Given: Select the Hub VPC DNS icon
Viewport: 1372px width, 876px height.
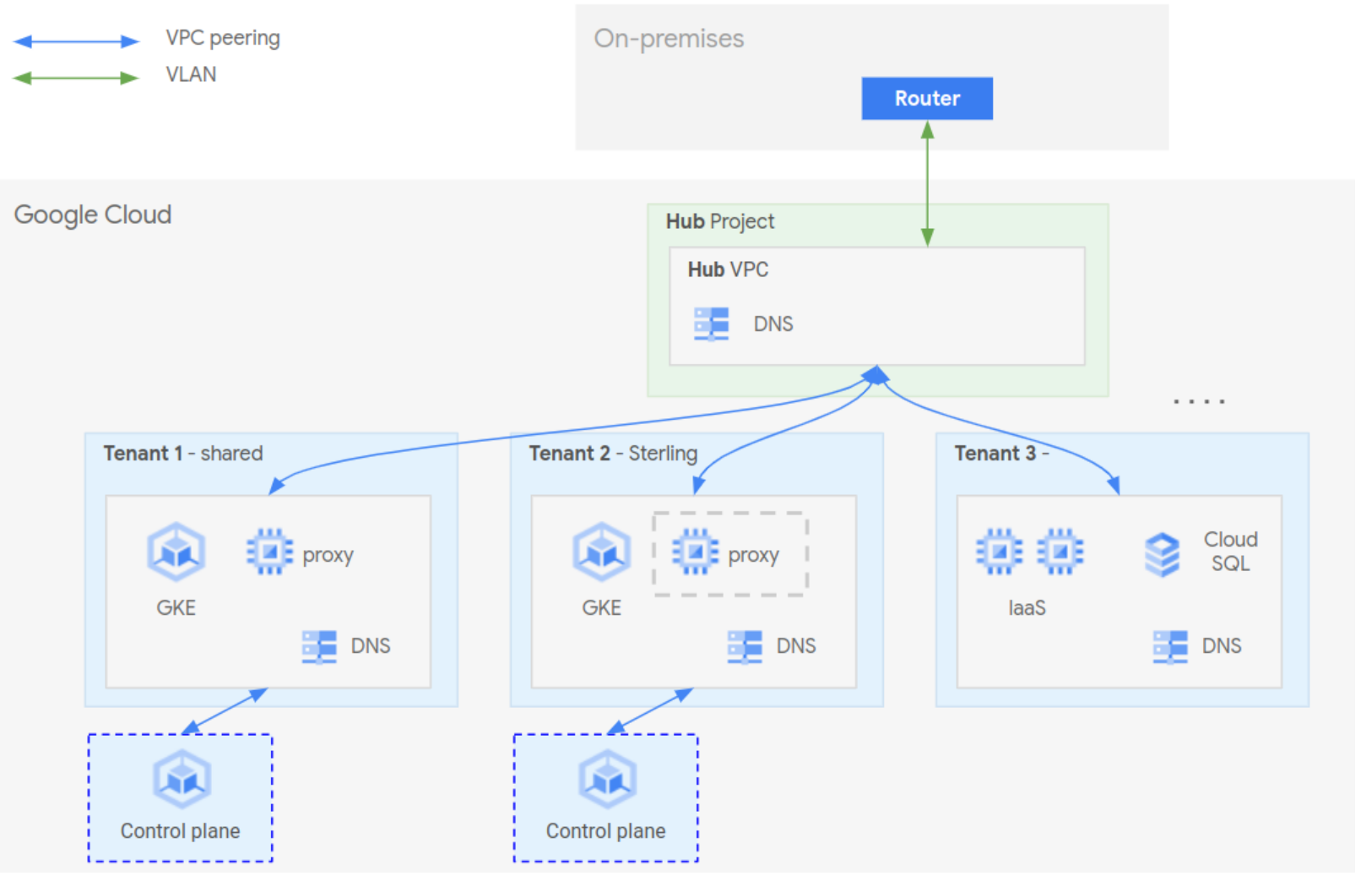Looking at the screenshot, I should coord(711,324).
